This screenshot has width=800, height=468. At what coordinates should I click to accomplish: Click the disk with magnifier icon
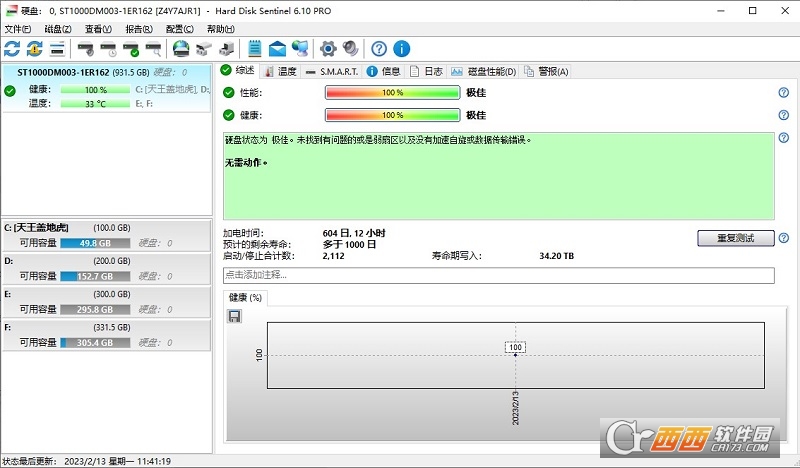(153, 49)
